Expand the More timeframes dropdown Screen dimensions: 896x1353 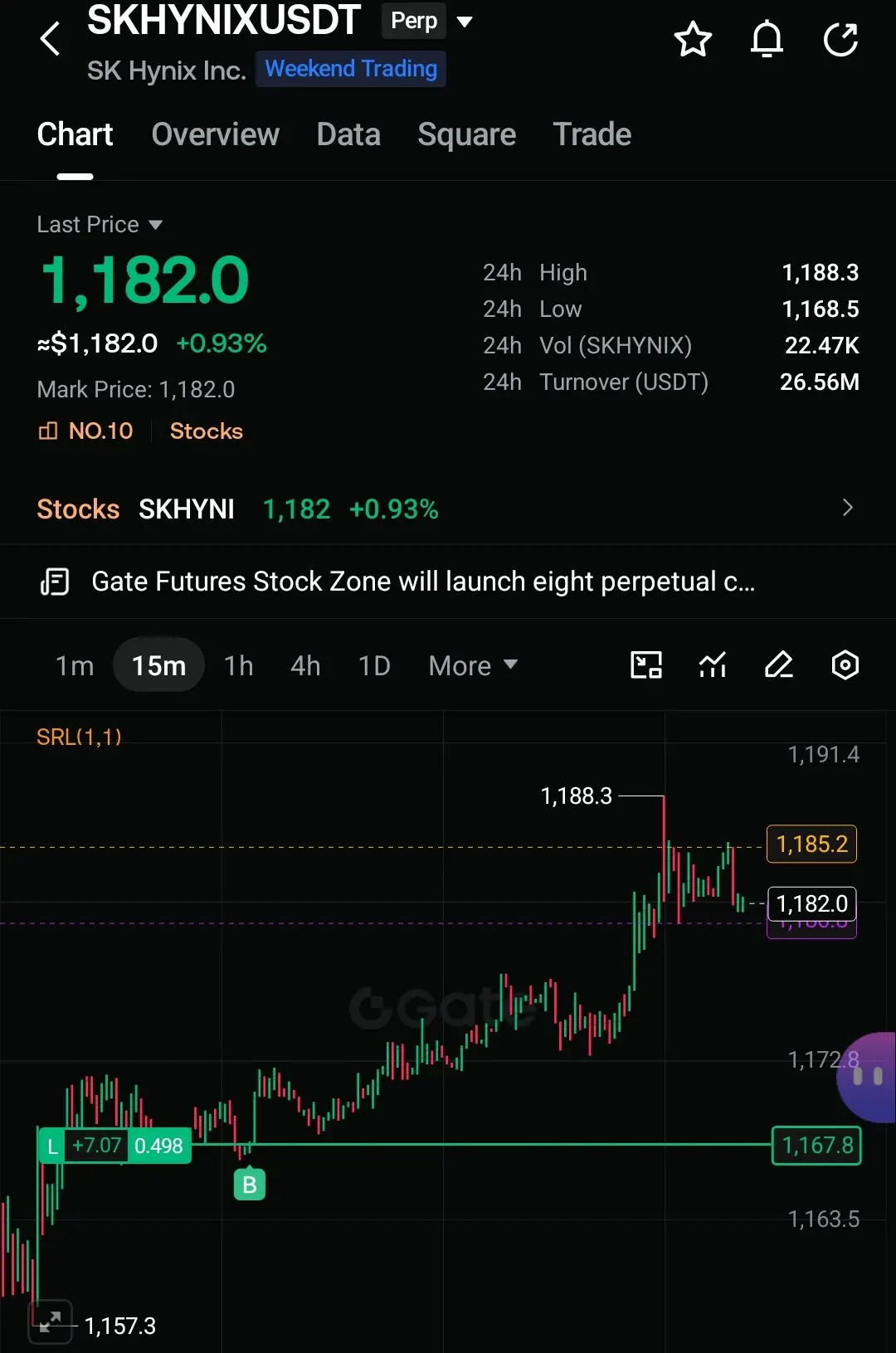(x=473, y=665)
